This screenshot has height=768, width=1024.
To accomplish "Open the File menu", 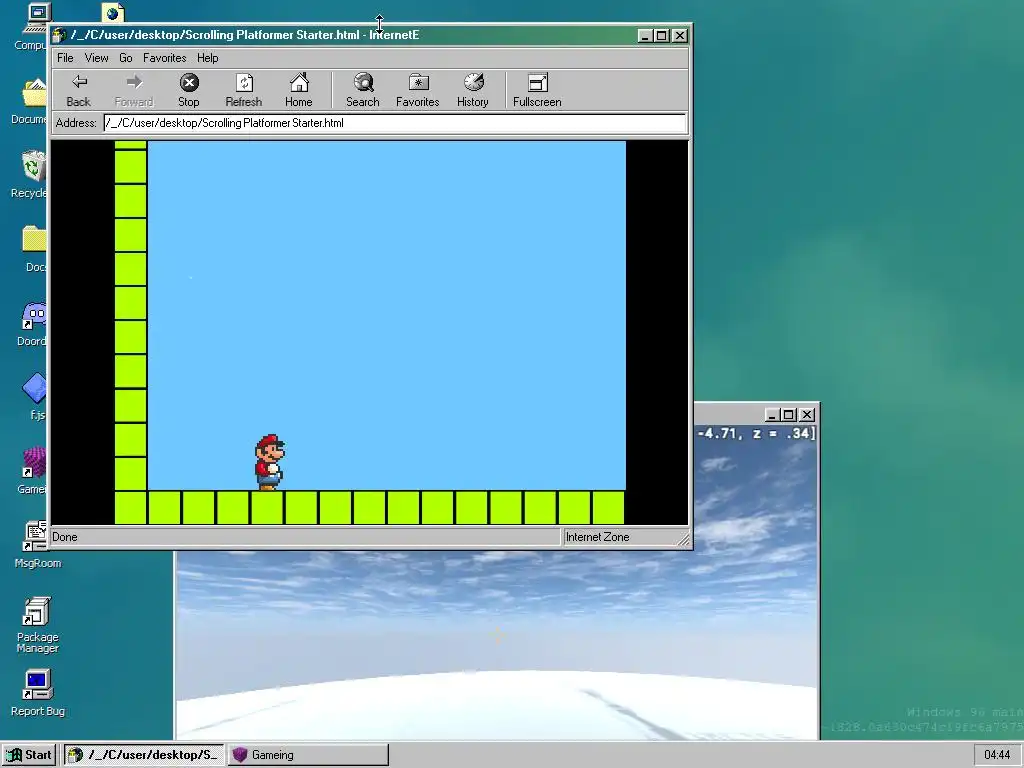I will pos(65,58).
